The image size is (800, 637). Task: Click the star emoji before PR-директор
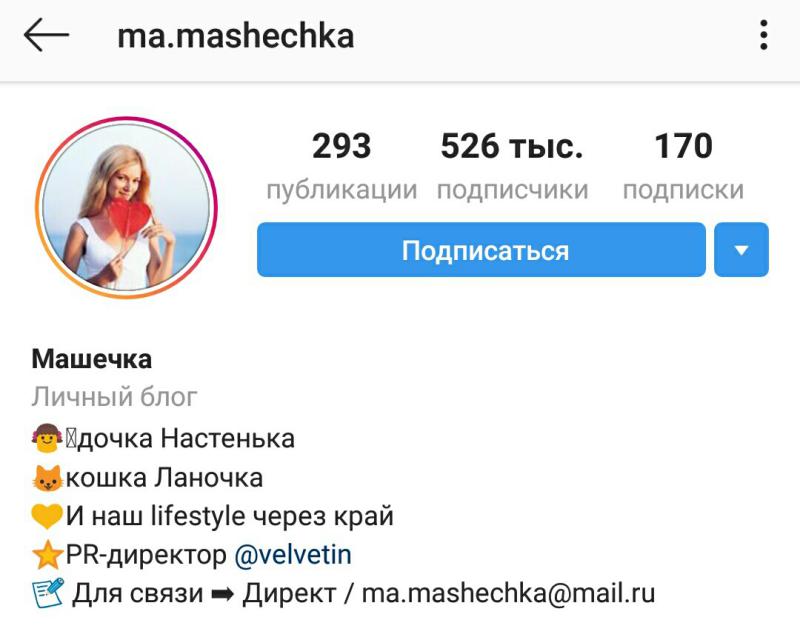point(47,554)
